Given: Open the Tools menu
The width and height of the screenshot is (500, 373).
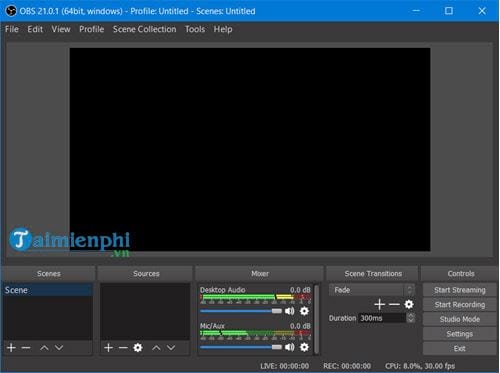Looking at the screenshot, I should (195, 29).
